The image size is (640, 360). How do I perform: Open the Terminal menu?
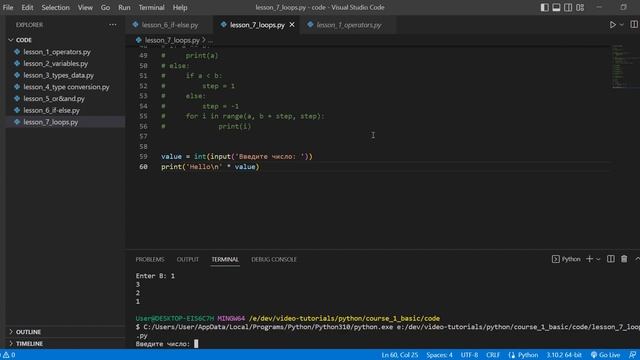pyautogui.click(x=151, y=7)
